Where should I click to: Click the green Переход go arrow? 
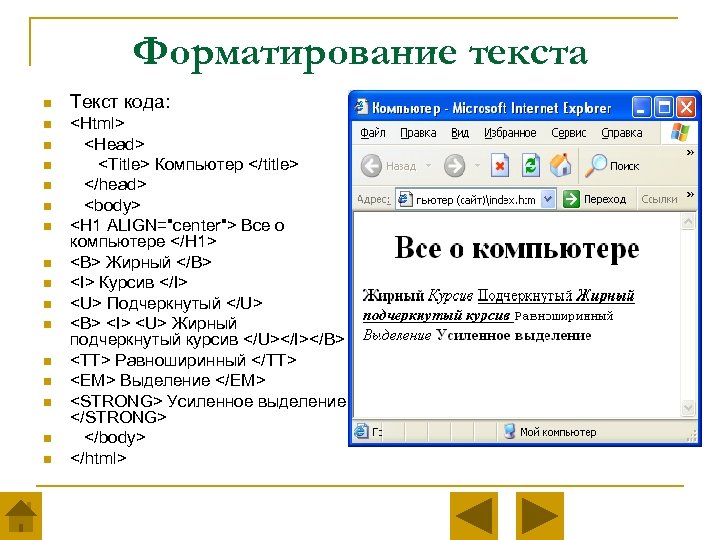coord(571,199)
